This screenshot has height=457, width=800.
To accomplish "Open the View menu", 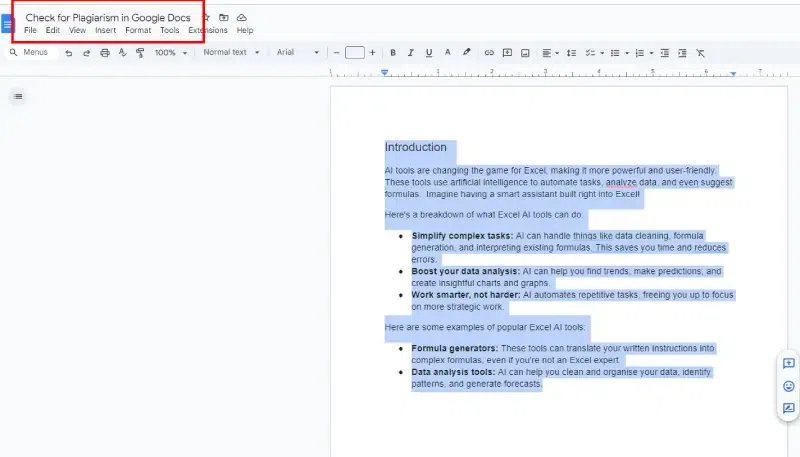I will click(x=78, y=30).
